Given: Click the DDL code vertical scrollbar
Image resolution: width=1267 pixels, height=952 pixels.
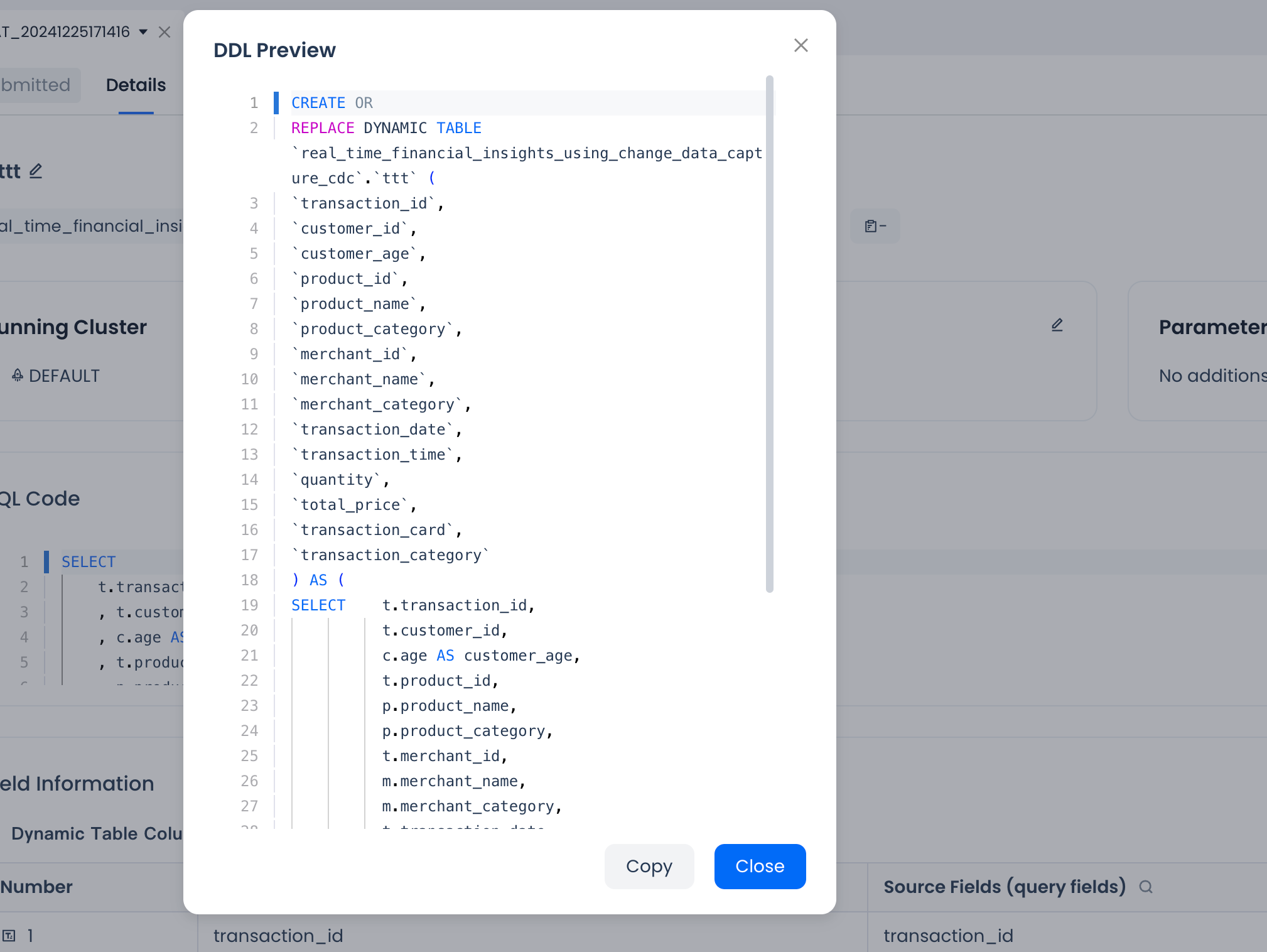Looking at the screenshot, I should pos(769,333).
